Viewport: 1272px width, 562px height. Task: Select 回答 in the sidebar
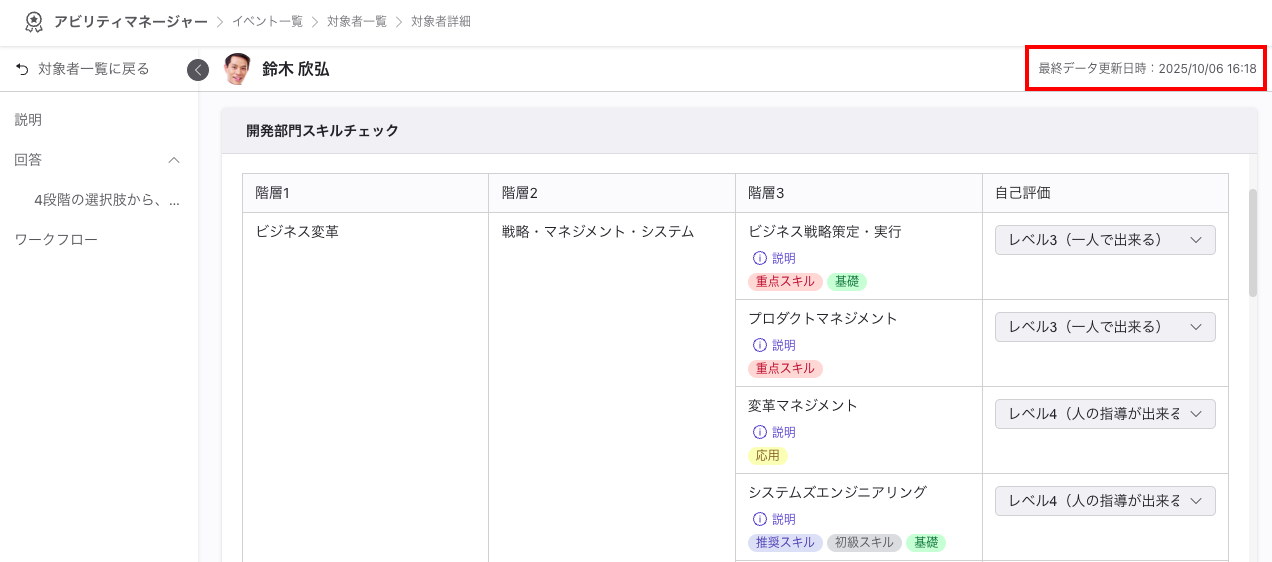tap(28, 160)
